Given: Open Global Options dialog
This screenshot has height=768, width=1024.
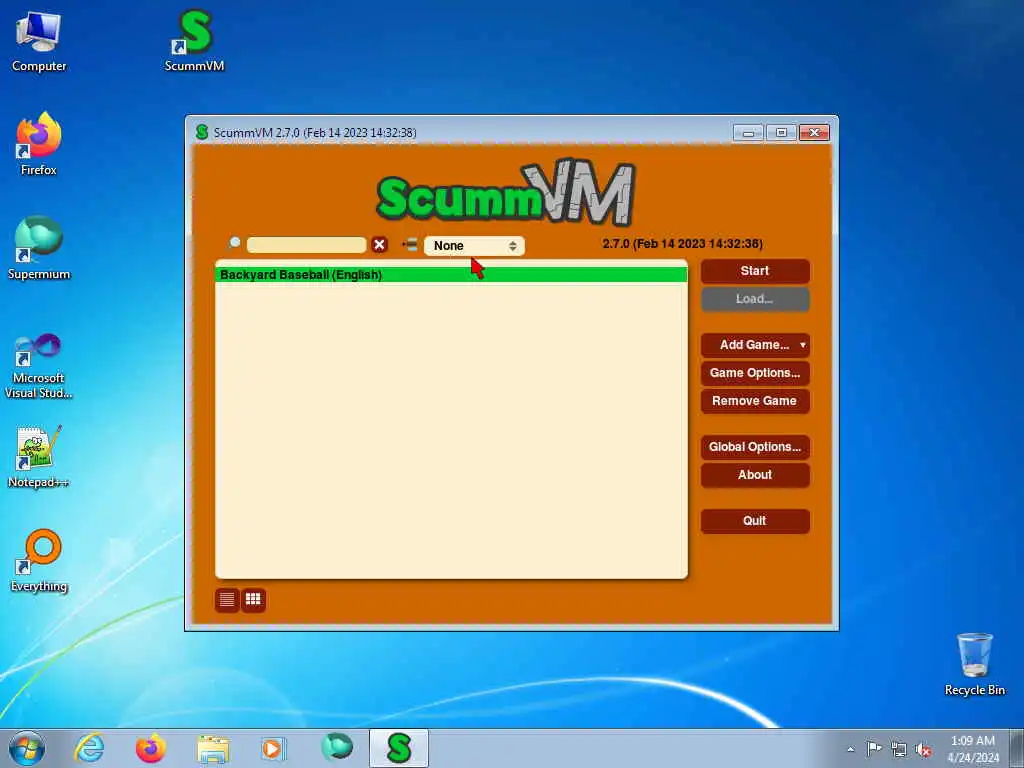Looking at the screenshot, I should [755, 447].
